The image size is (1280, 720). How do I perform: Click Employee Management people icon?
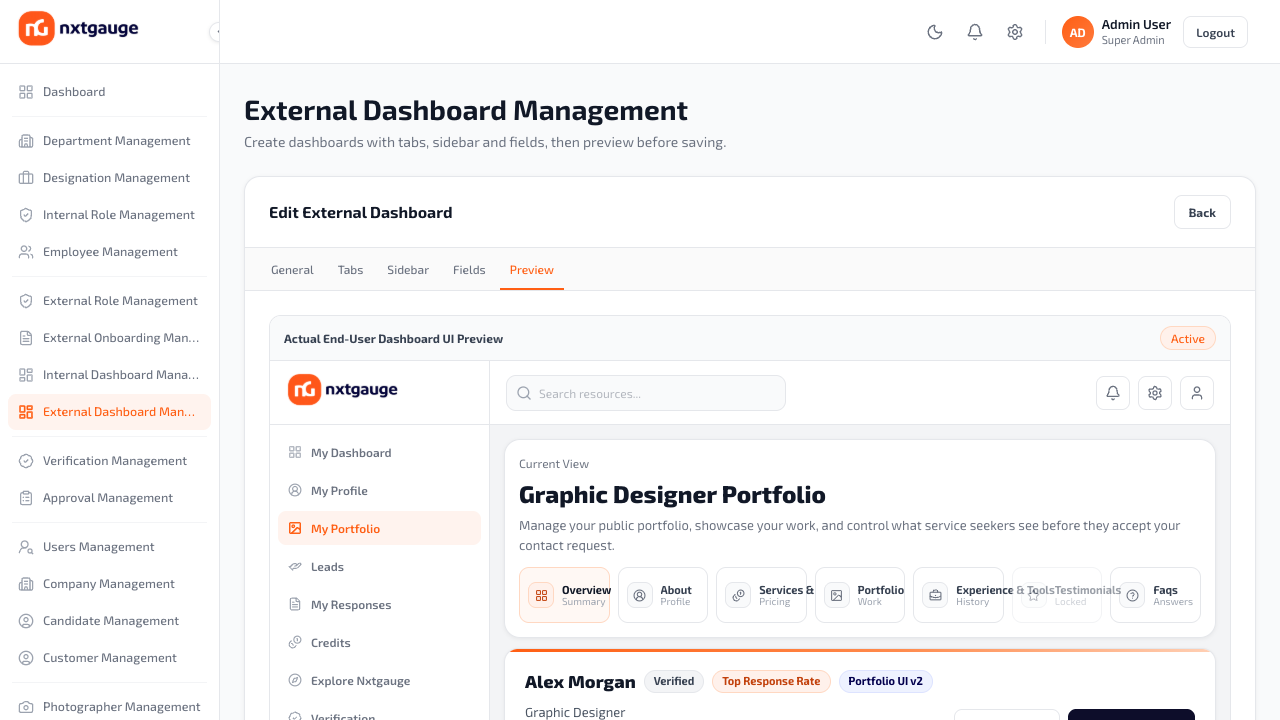pos(26,252)
